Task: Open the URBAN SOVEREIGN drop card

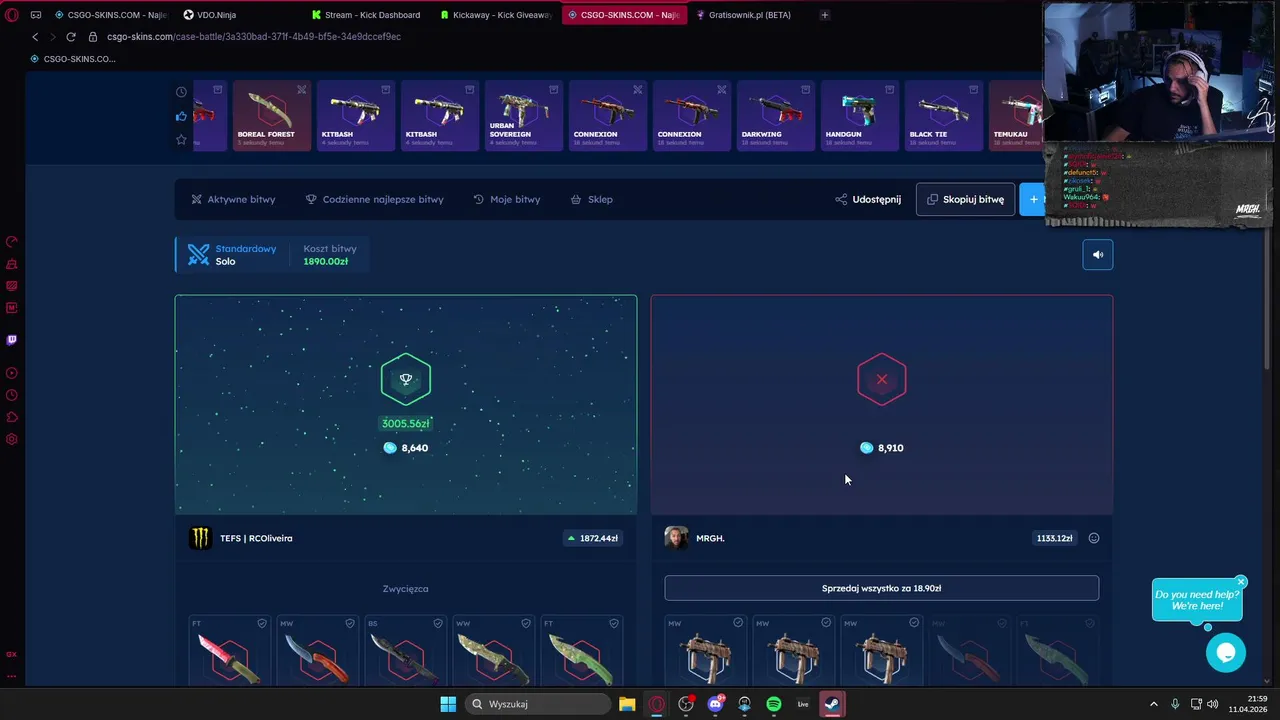Action: [523, 115]
